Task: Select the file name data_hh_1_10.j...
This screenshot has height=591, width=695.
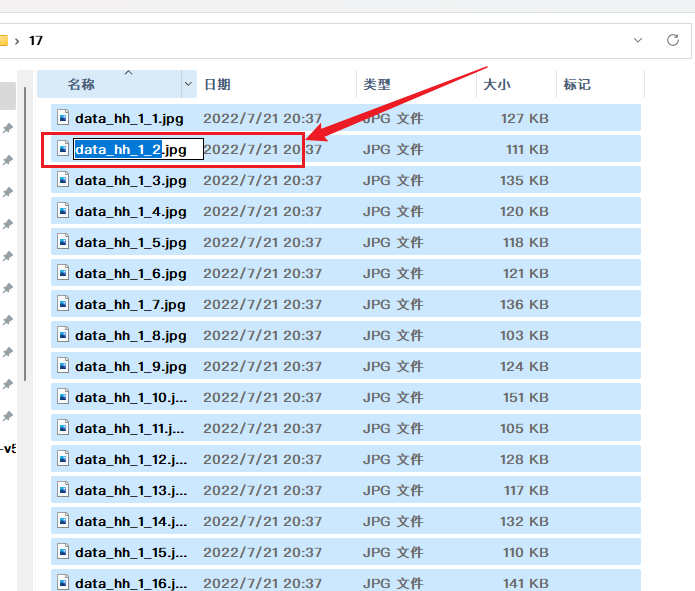Action: pyautogui.click(x=131, y=398)
